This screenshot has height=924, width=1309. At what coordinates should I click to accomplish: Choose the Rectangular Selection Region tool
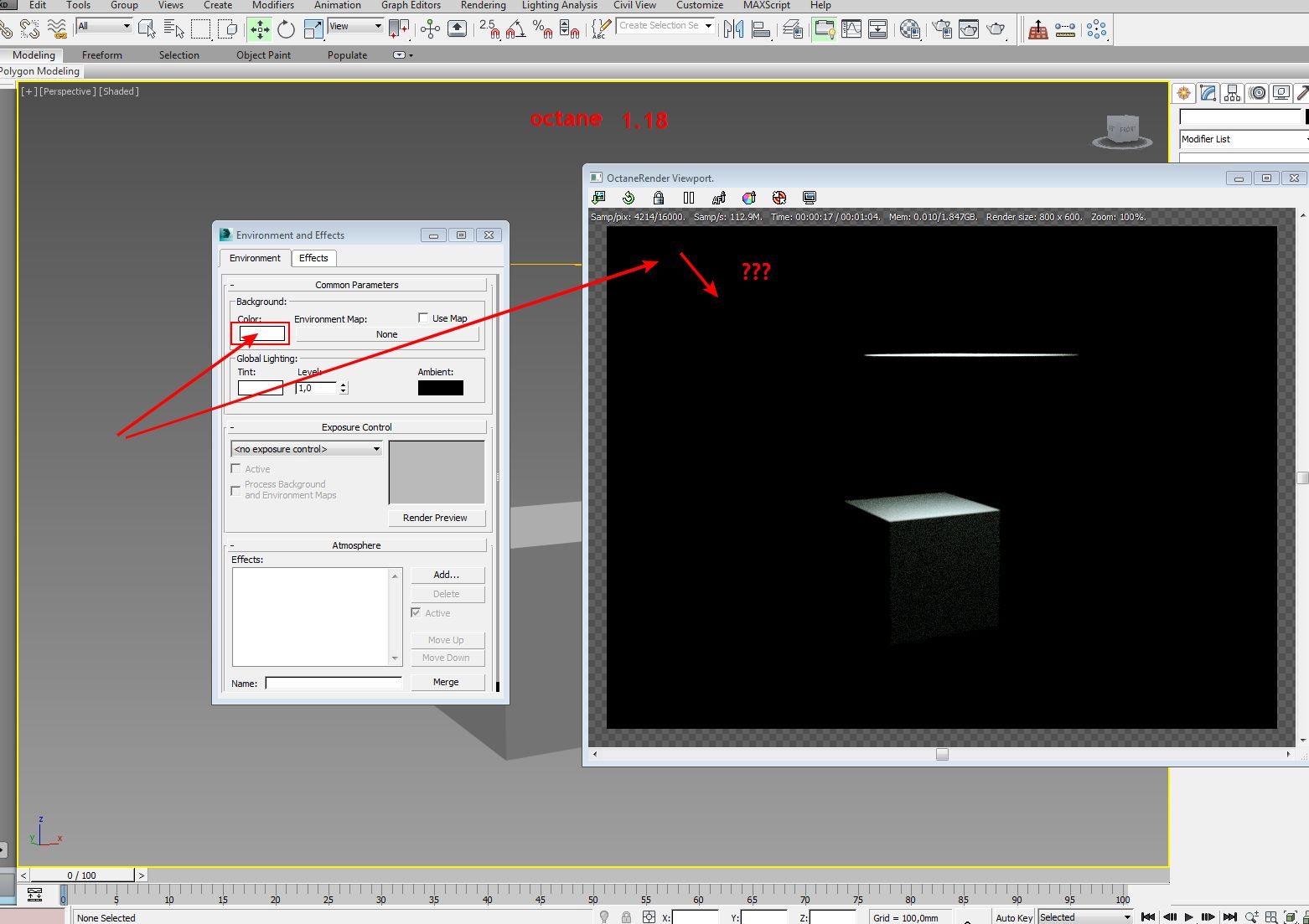[x=201, y=29]
